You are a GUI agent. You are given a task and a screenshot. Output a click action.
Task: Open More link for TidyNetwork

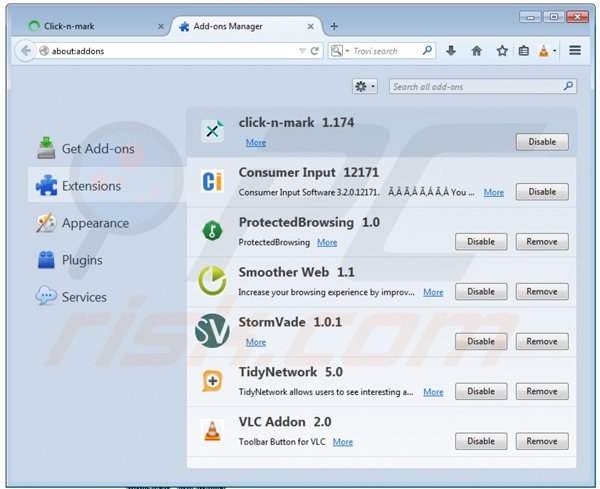pos(433,392)
